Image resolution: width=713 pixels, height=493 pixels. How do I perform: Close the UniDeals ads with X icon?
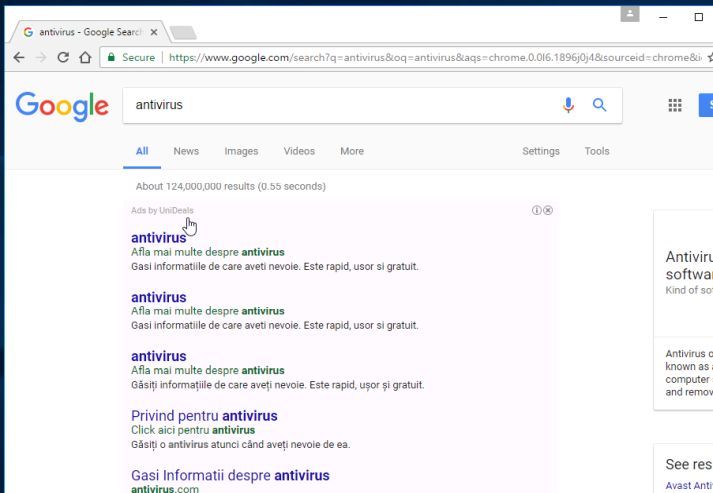[548, 210]
